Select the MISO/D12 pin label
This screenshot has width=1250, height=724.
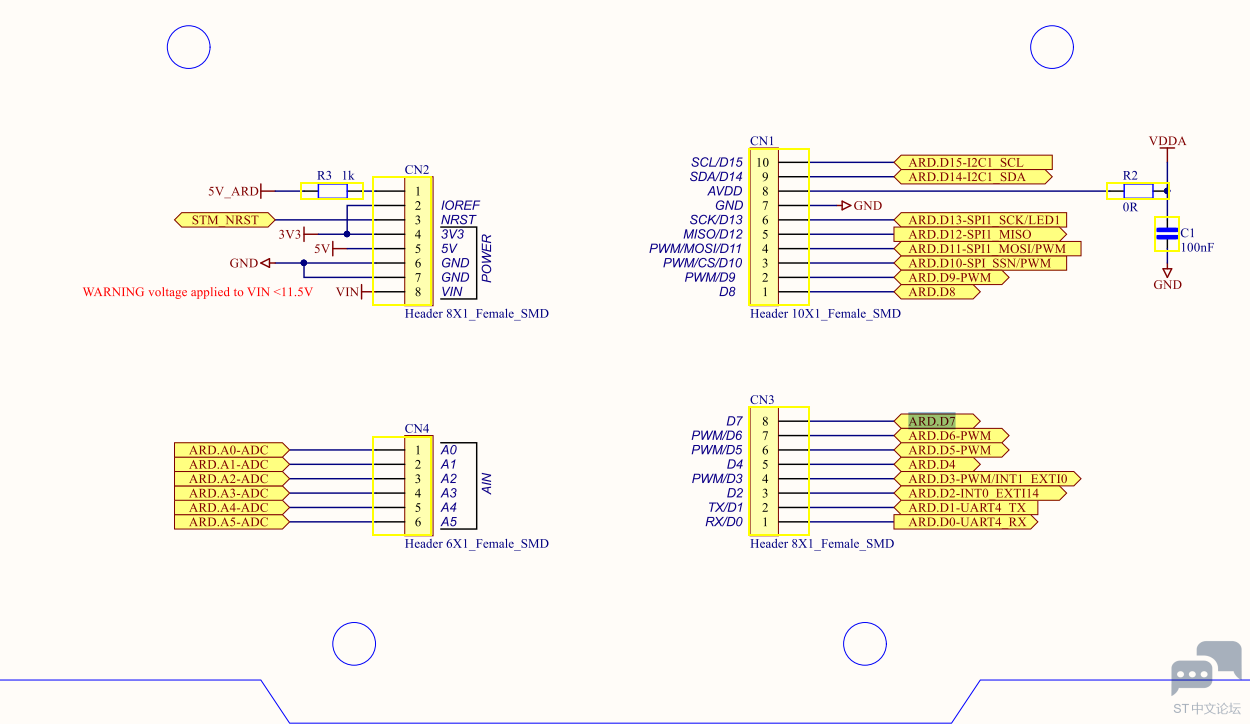click(x=713, y=234)
